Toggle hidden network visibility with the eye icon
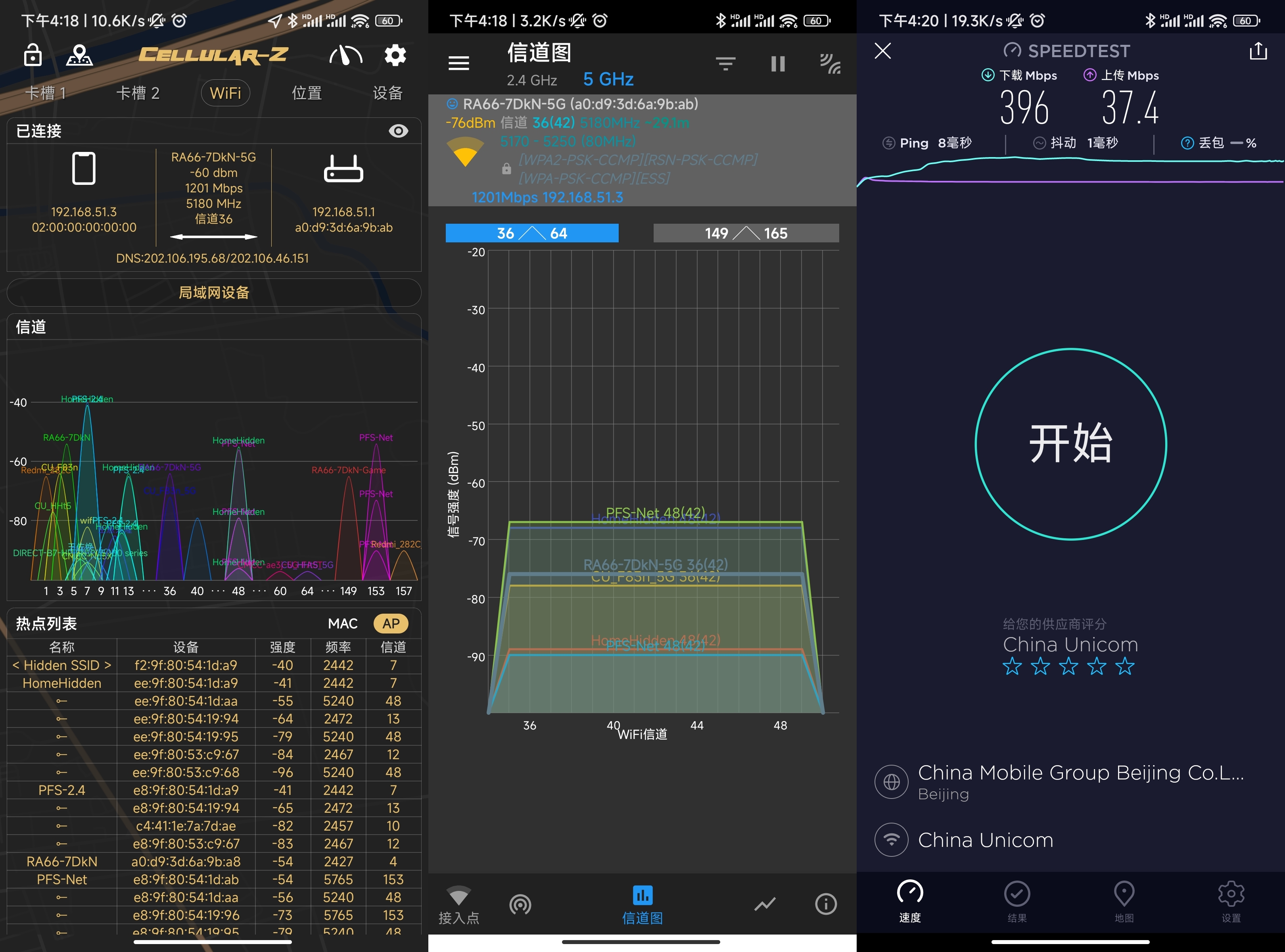 pos(399,131)
